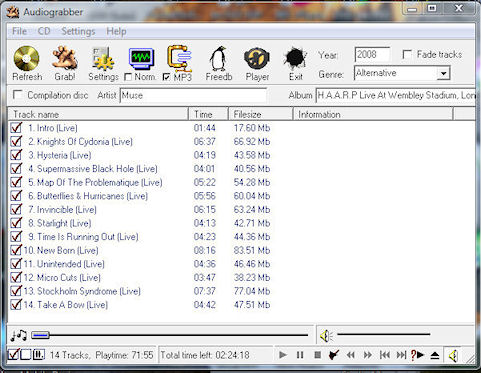Click the Artist input field containing Muse
Image resolution: width=481 pixels, height=373 pixels.
click(x=193, y=95)
